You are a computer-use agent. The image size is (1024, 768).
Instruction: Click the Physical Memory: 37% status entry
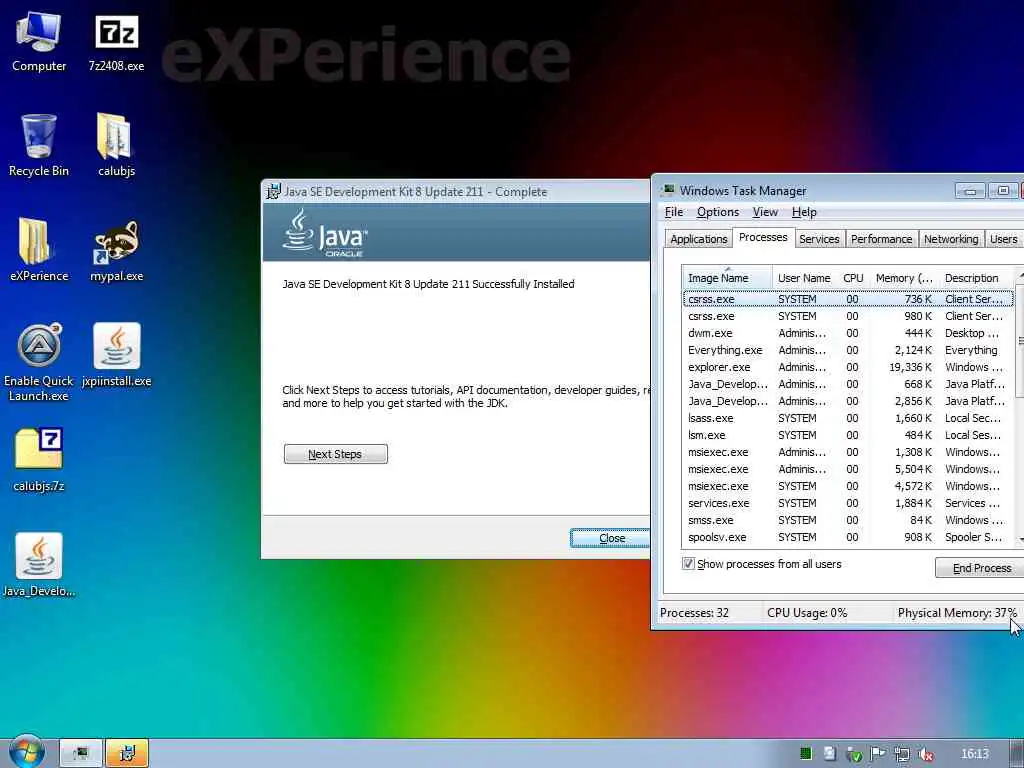[x=957, y=613]
